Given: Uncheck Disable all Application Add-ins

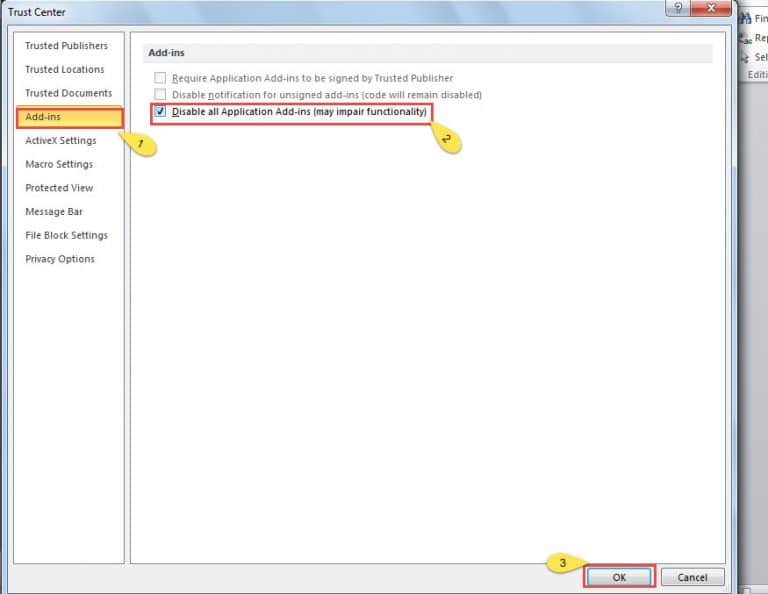Looking at the screenshot, I should 160,112.
